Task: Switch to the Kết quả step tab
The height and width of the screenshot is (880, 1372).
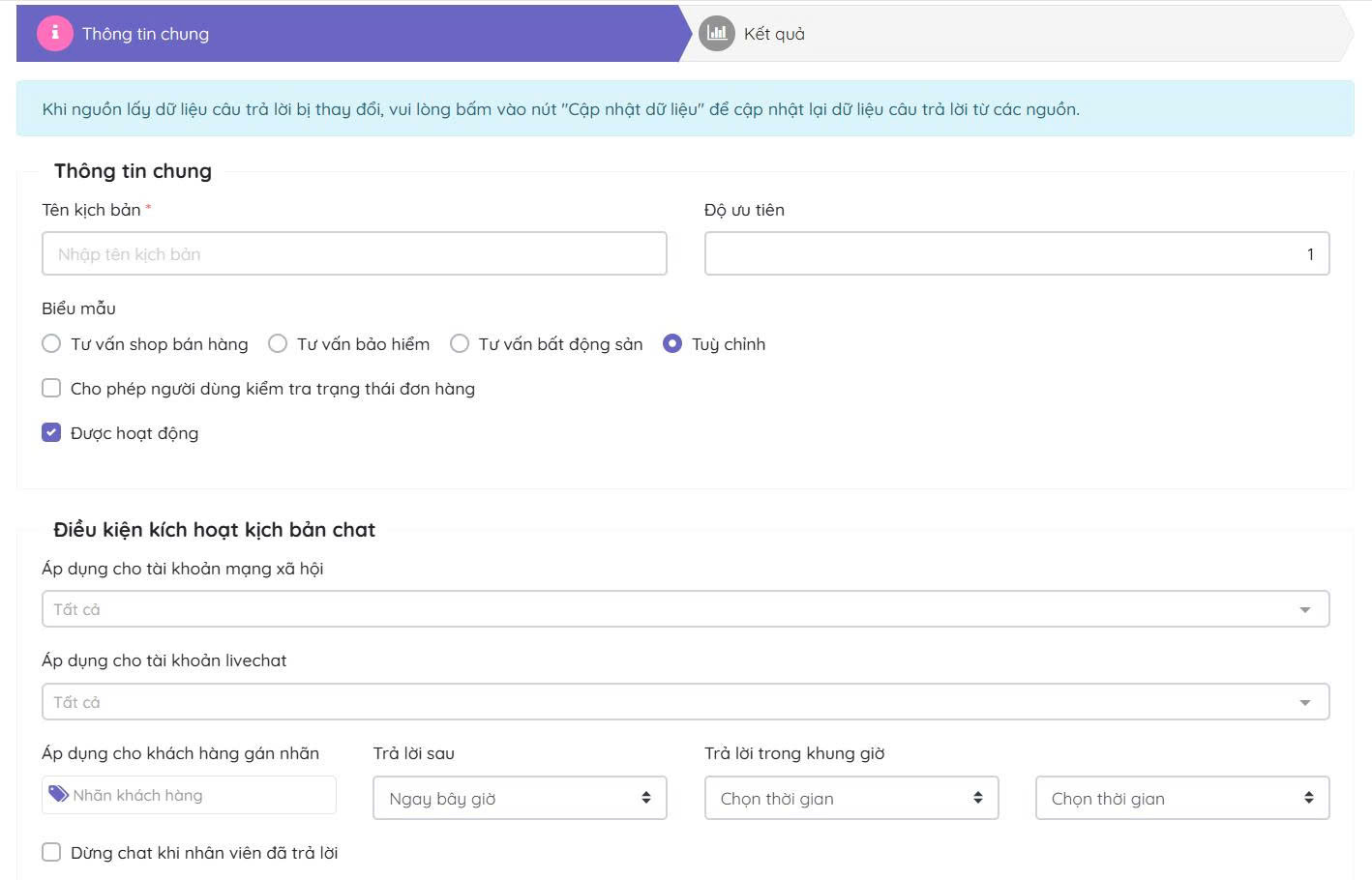Action: (774, 34)
